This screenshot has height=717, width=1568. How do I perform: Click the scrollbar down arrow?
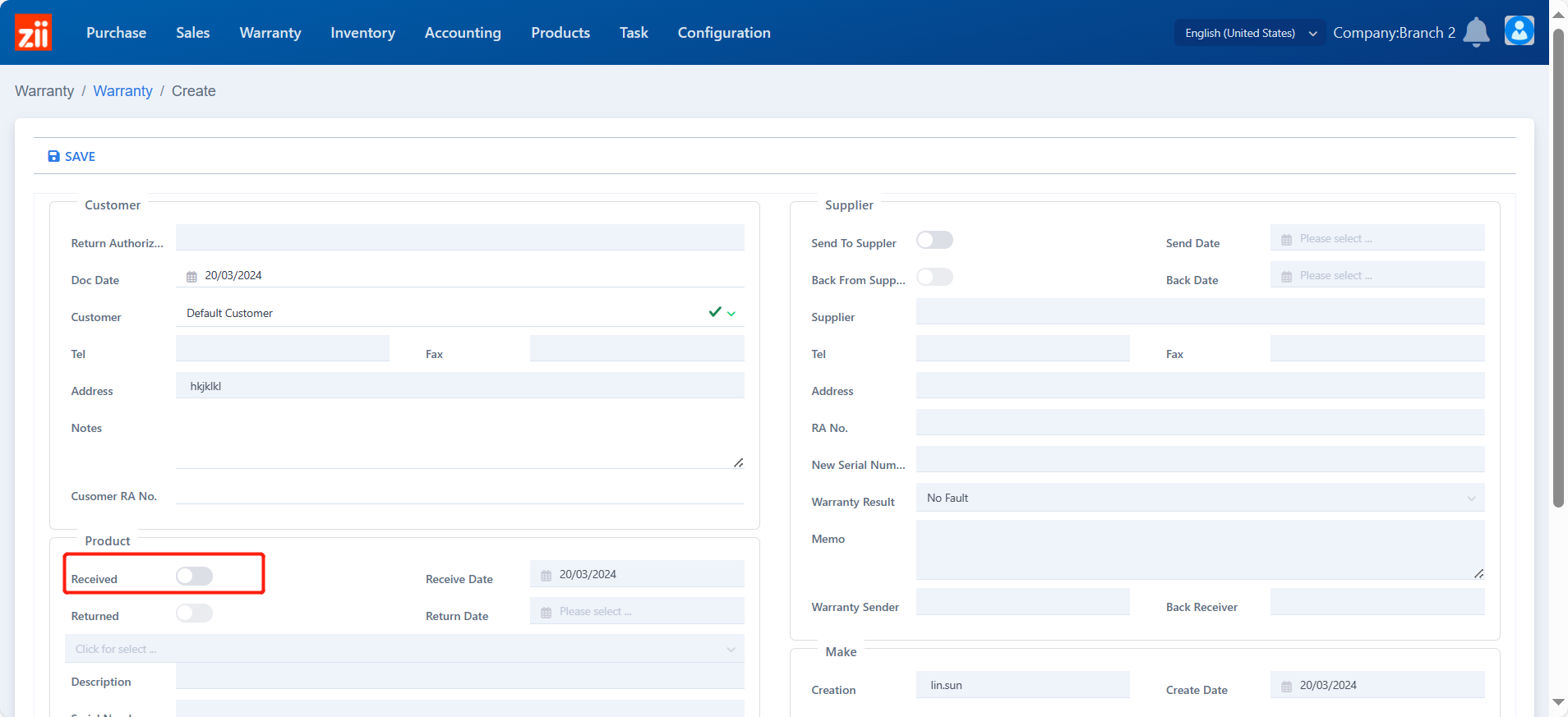(x=1558, y=702)
